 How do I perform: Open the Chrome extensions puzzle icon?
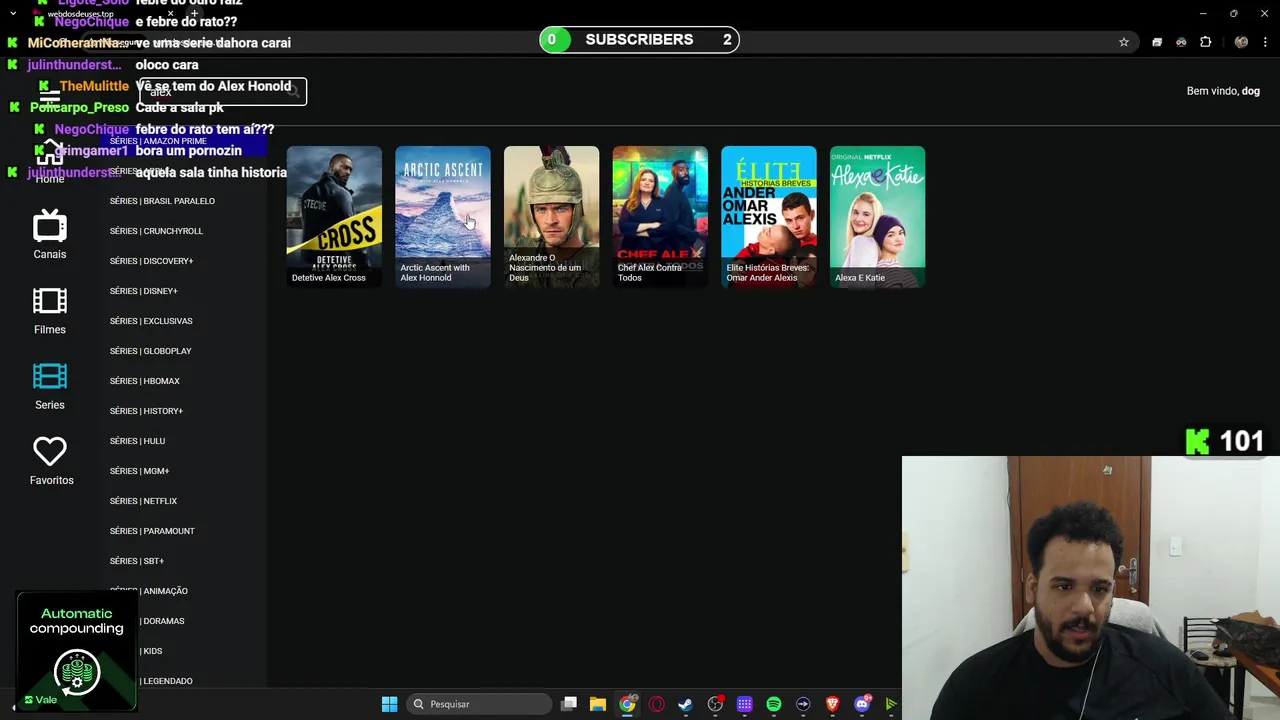click(x=1205, y=42)
